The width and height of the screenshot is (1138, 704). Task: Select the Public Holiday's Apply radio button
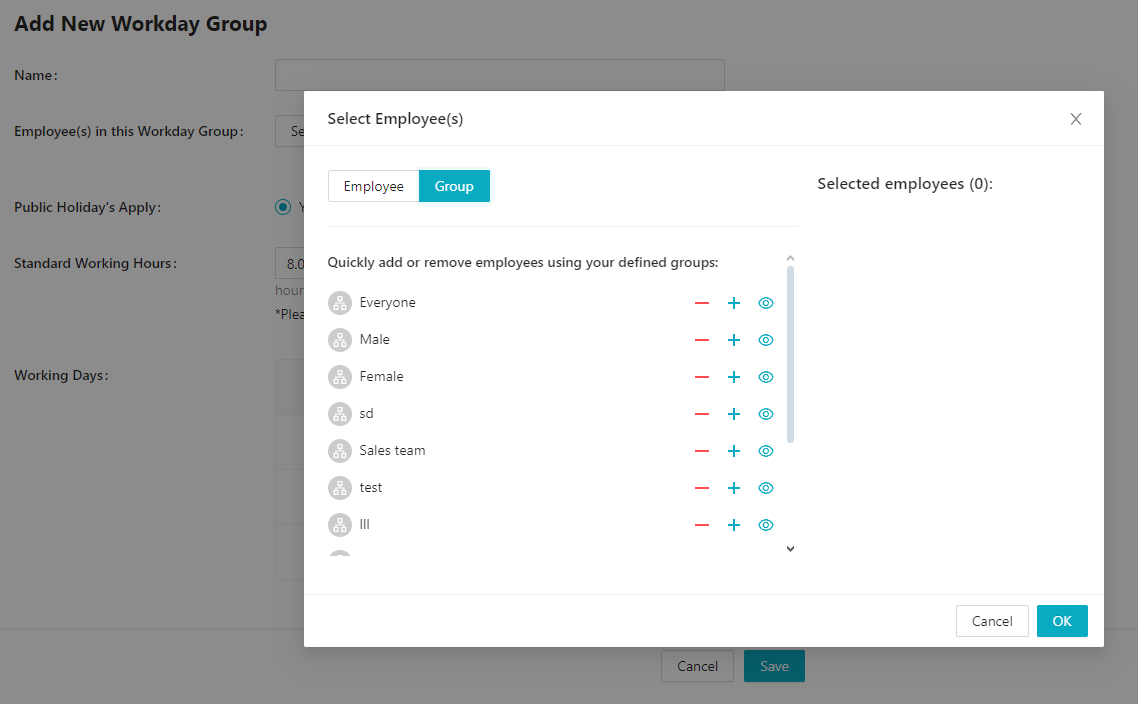pos(283,208)
